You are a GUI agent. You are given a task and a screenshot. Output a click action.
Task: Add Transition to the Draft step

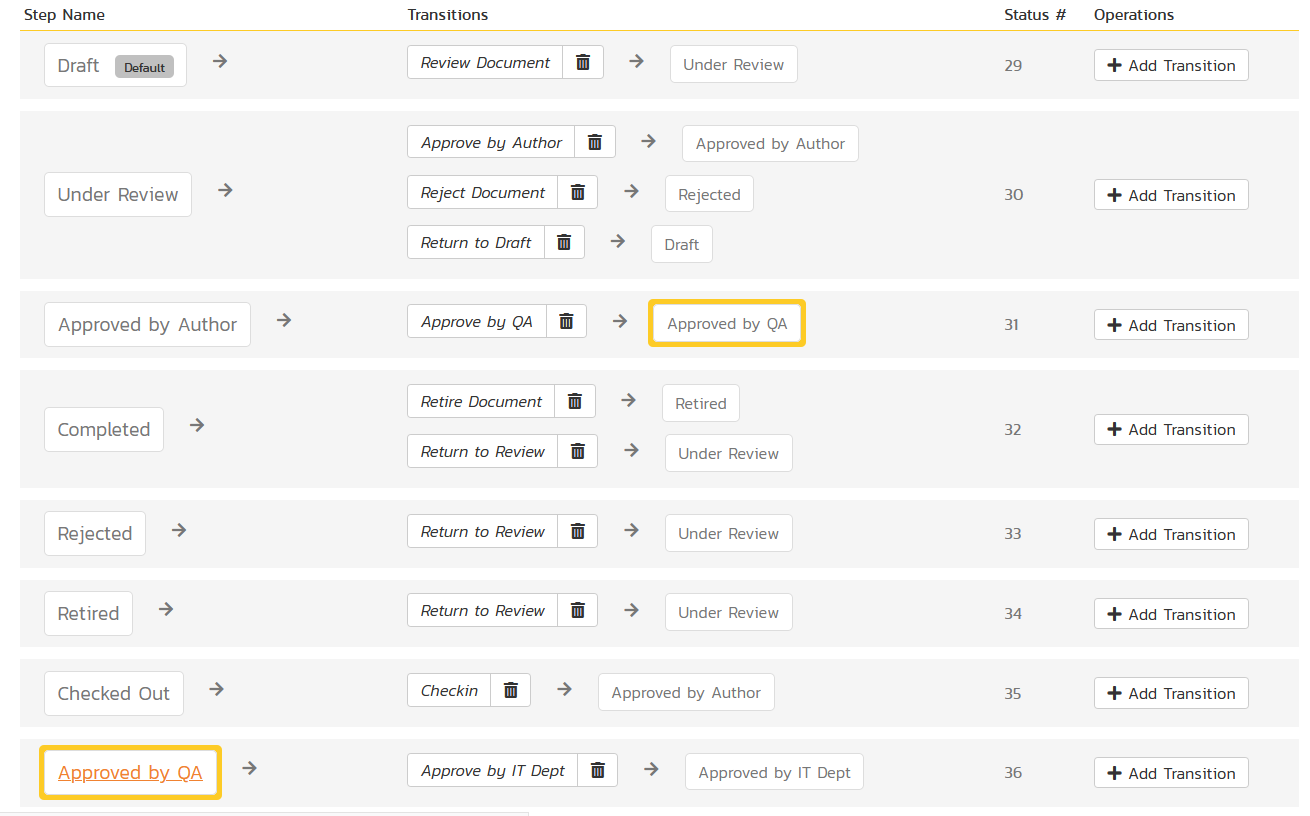(1171, 65)
